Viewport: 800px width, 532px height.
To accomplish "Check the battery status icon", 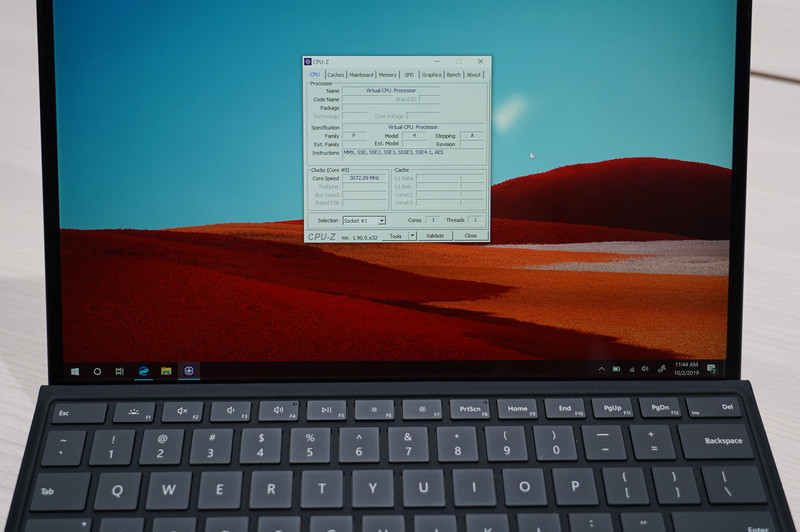I will coord(616,369).
